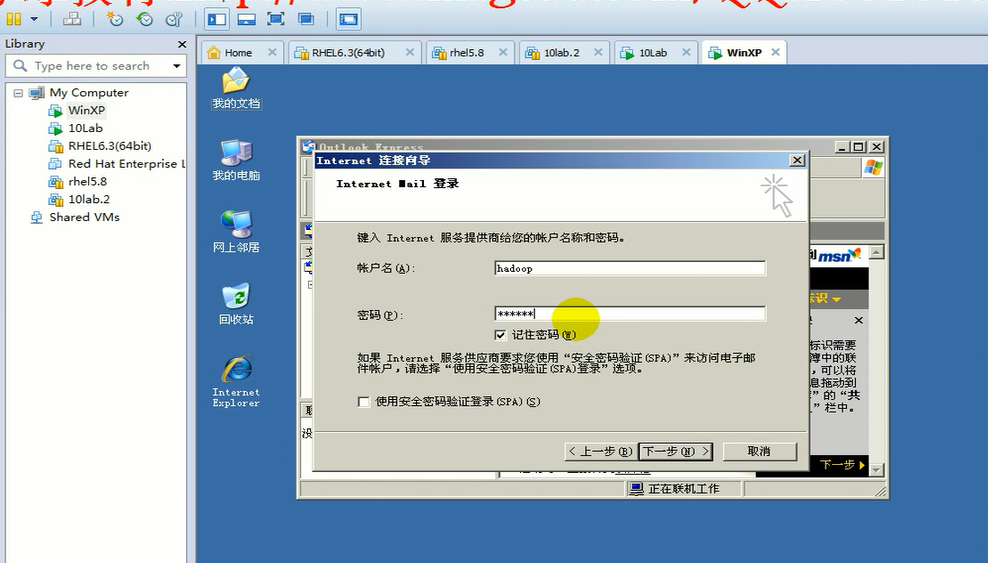Click the take snapshot toolbar icon

pos(115,20)
